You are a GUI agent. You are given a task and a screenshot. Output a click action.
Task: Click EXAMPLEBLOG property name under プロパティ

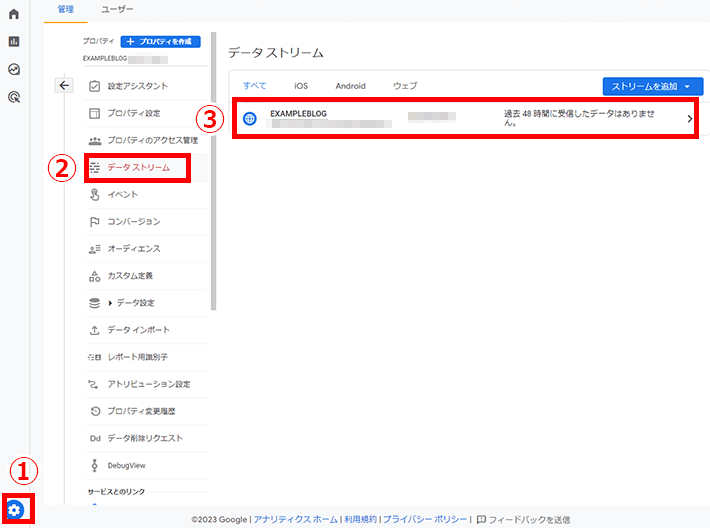pyautogui.click(x=105, y=58)
